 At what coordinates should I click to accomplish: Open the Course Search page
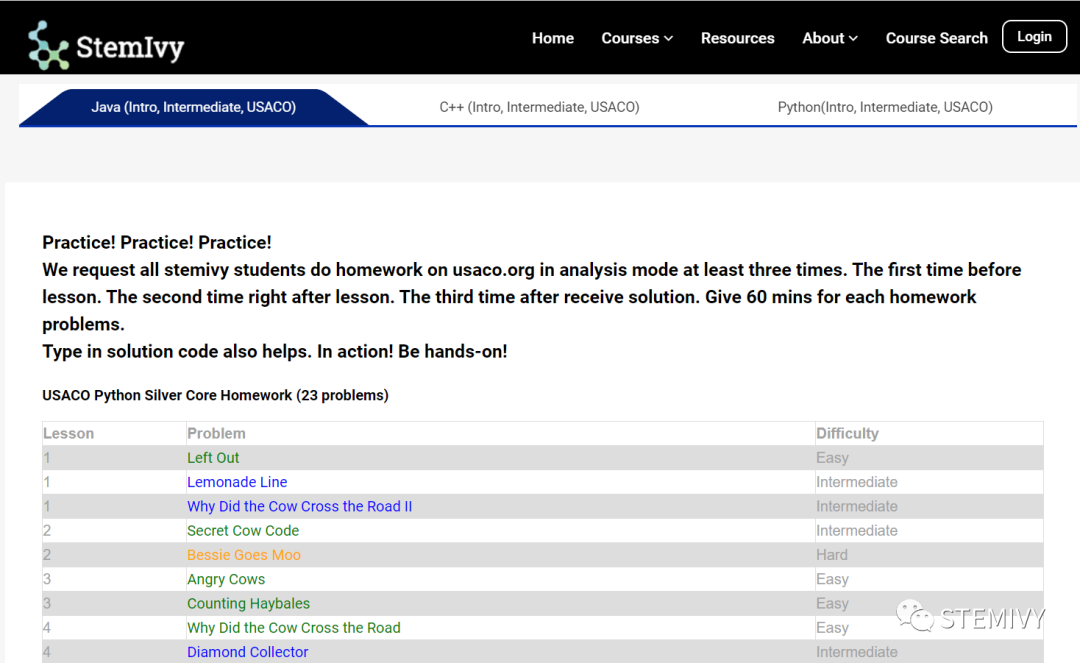[x=936, y=38]
